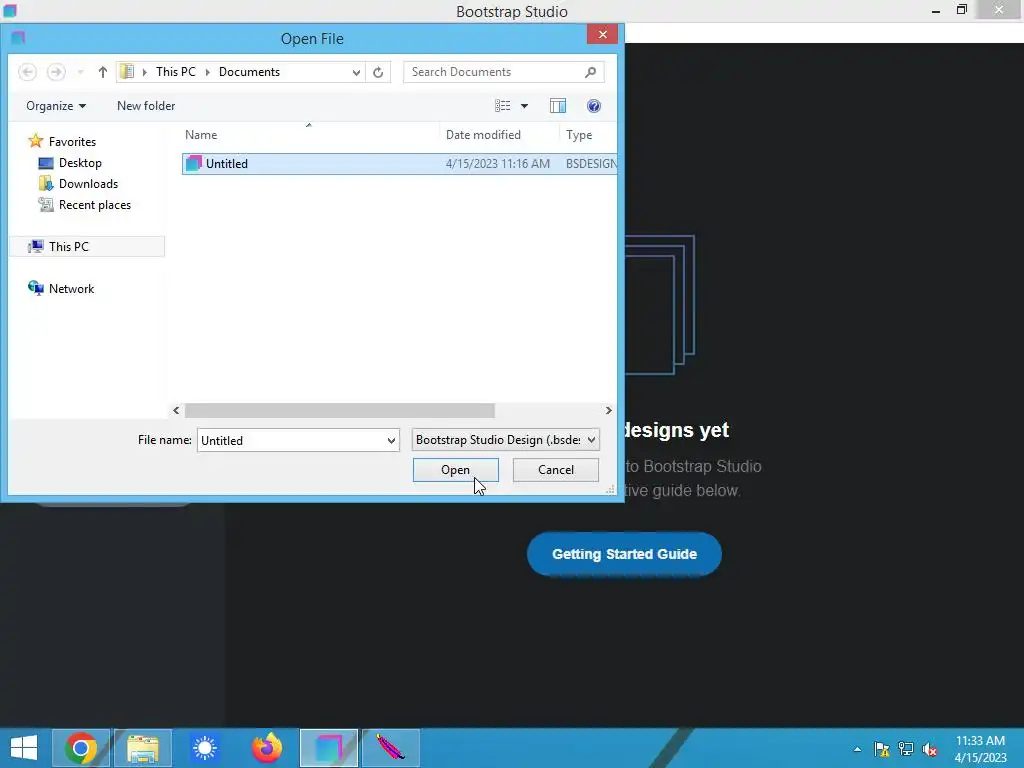Screen dimensions: 1024x768
Task: Open feather icon app in taskbar
Action: pyautogui.click(x=391, y=748)
